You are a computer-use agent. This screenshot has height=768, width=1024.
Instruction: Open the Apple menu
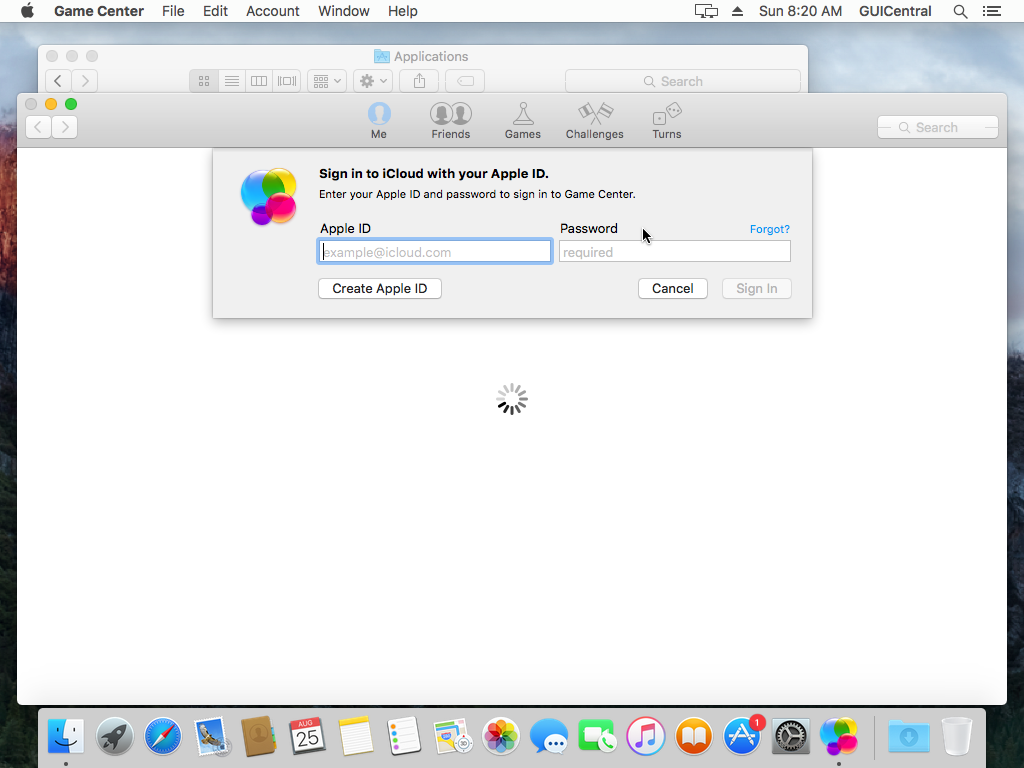pyautogui.click(x=27, y=11)
